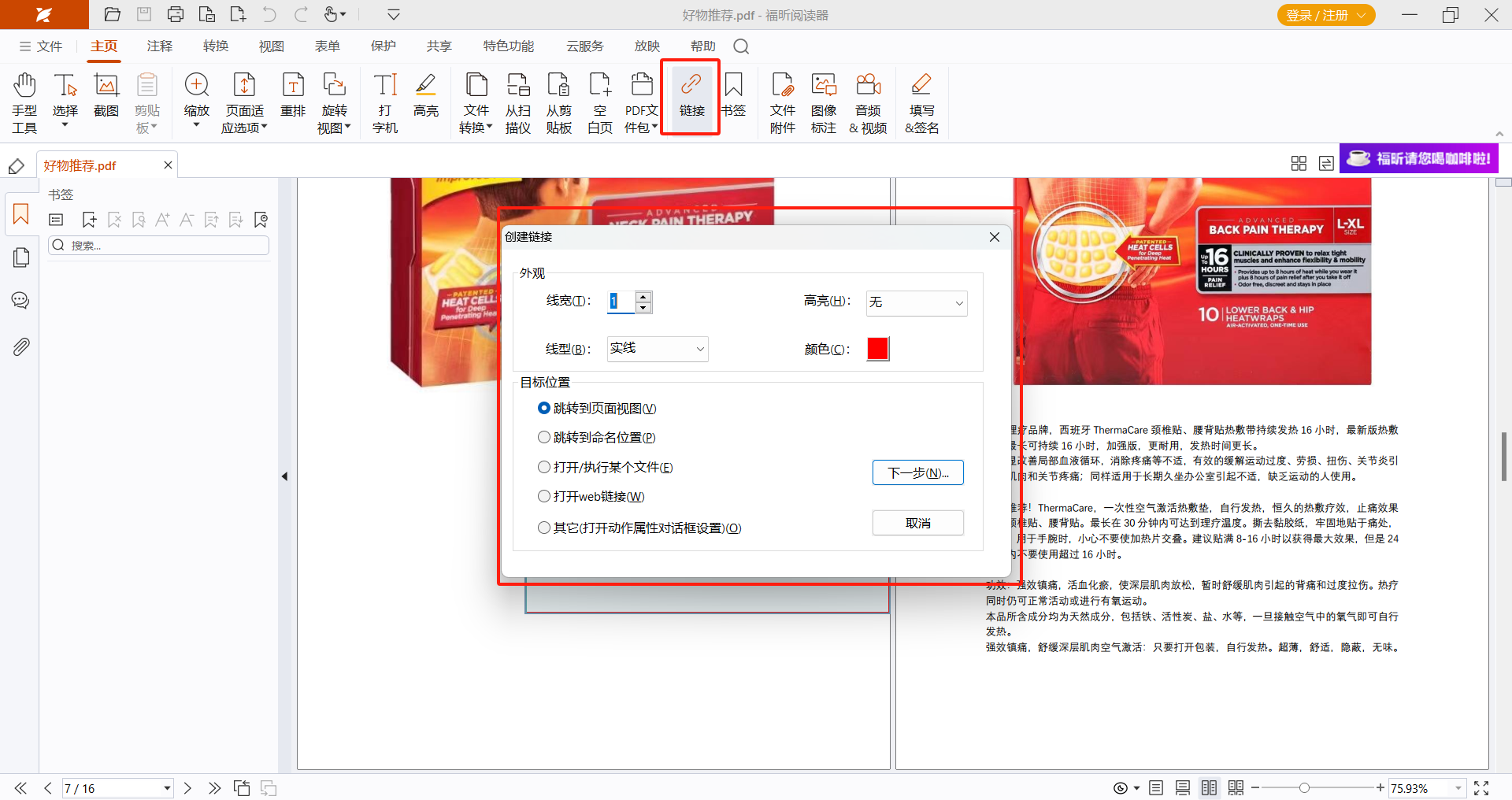This screenshot has width=1512, height=800.
Task: Click the zoom slider handle
Action: [1304, 788]
